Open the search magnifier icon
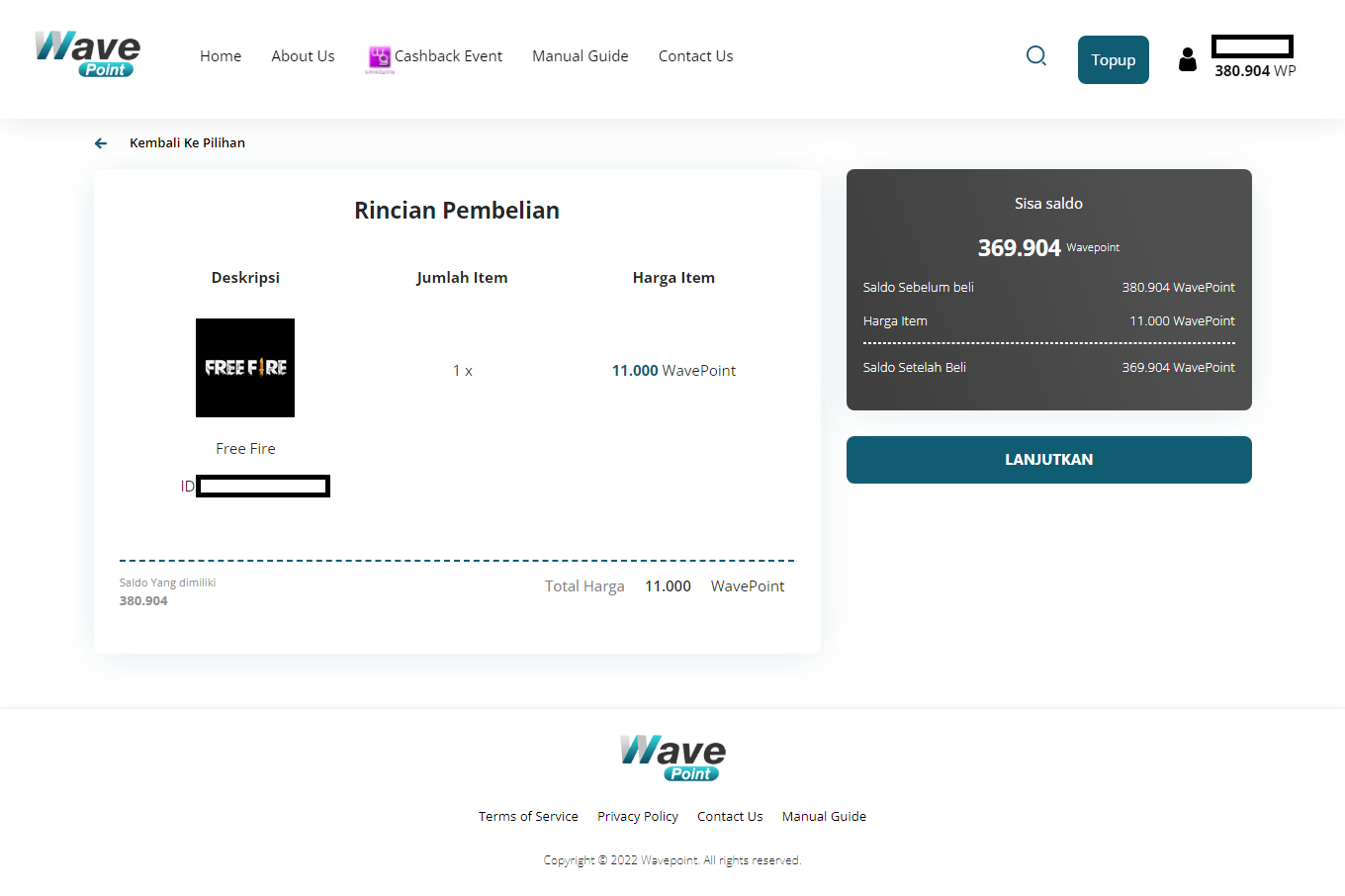 pos(1035,56)
